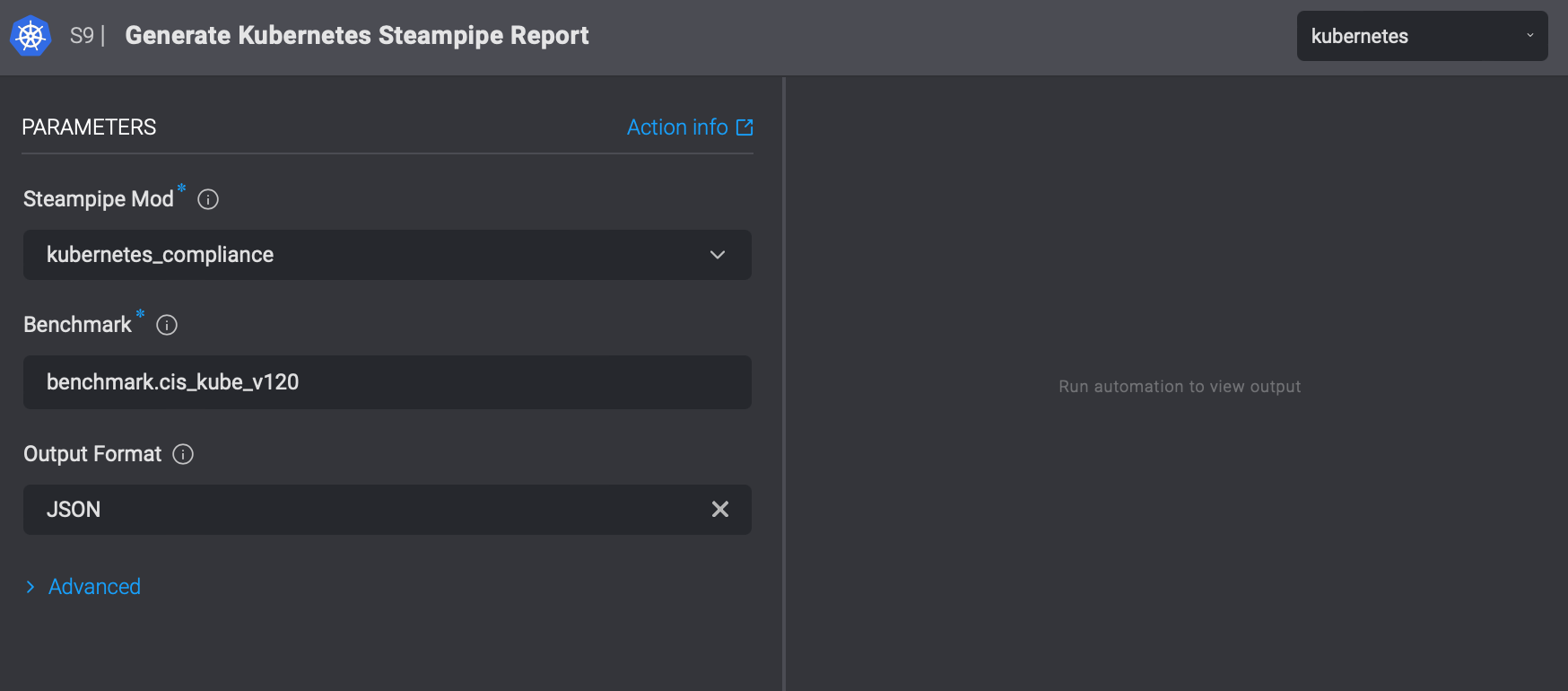Viewport: 1568px width, 691px height.
Task: Show info tooltip for Benchmark
Action: point(167,325)
